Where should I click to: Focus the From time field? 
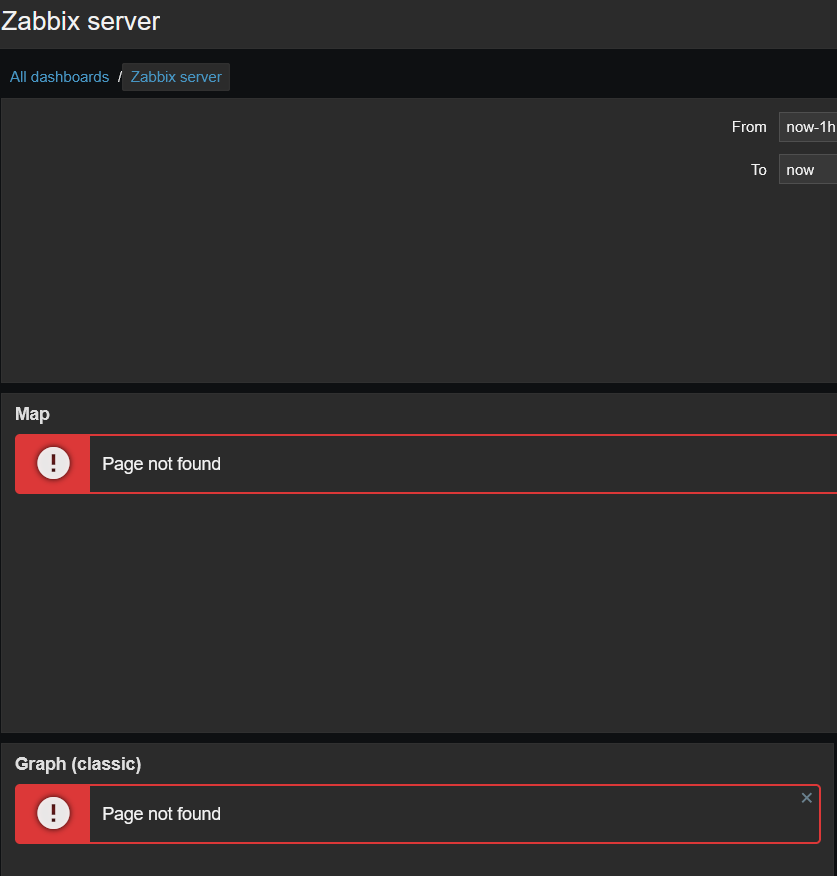808,127
